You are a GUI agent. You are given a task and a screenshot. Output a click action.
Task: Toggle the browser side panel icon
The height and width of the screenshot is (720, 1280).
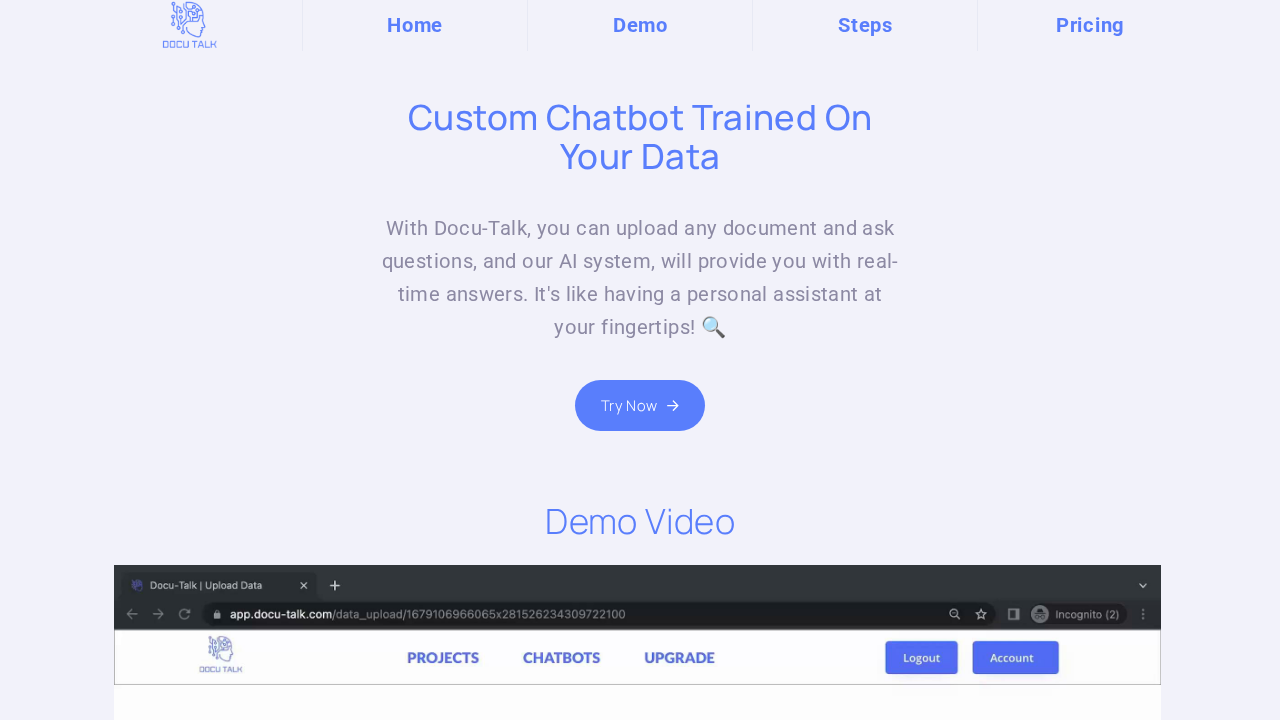1013,614
